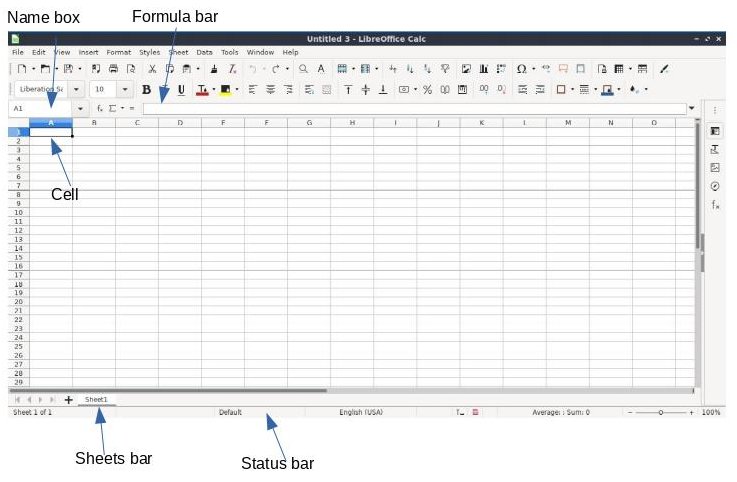Open the Font Color palette arrow

point(214,89)
